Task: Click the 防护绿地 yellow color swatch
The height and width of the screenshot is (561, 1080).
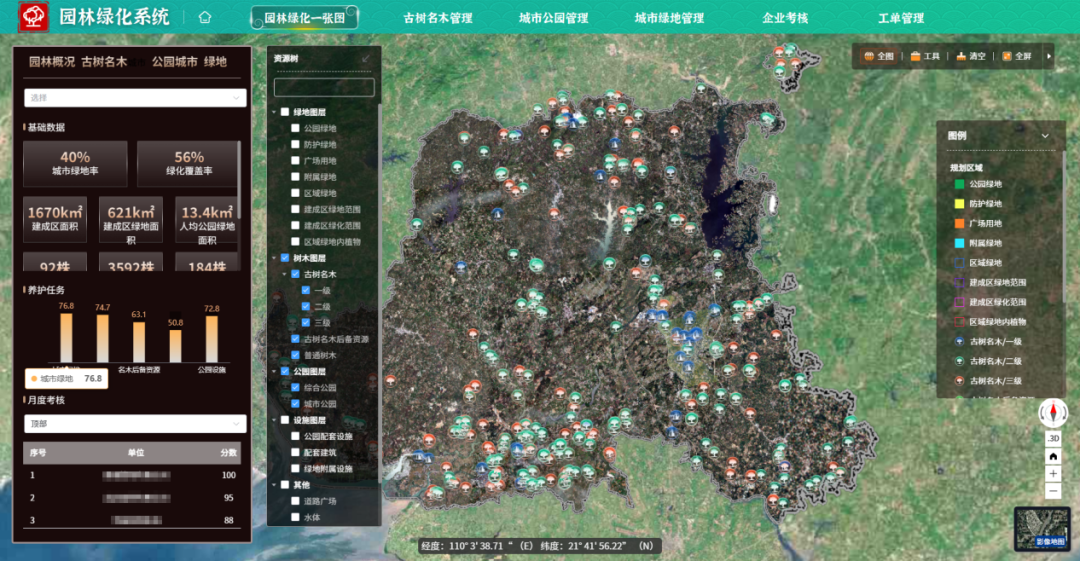Action: [959, 203]
